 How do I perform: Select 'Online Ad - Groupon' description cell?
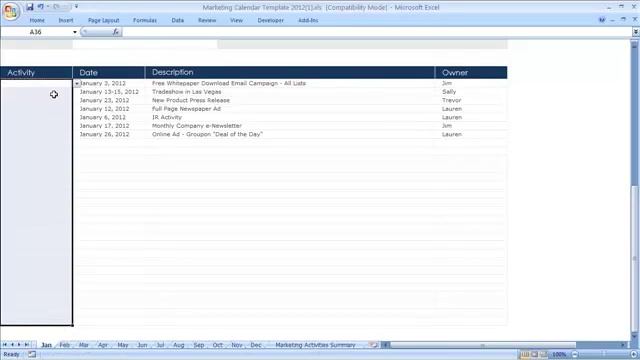pos(290,134)
